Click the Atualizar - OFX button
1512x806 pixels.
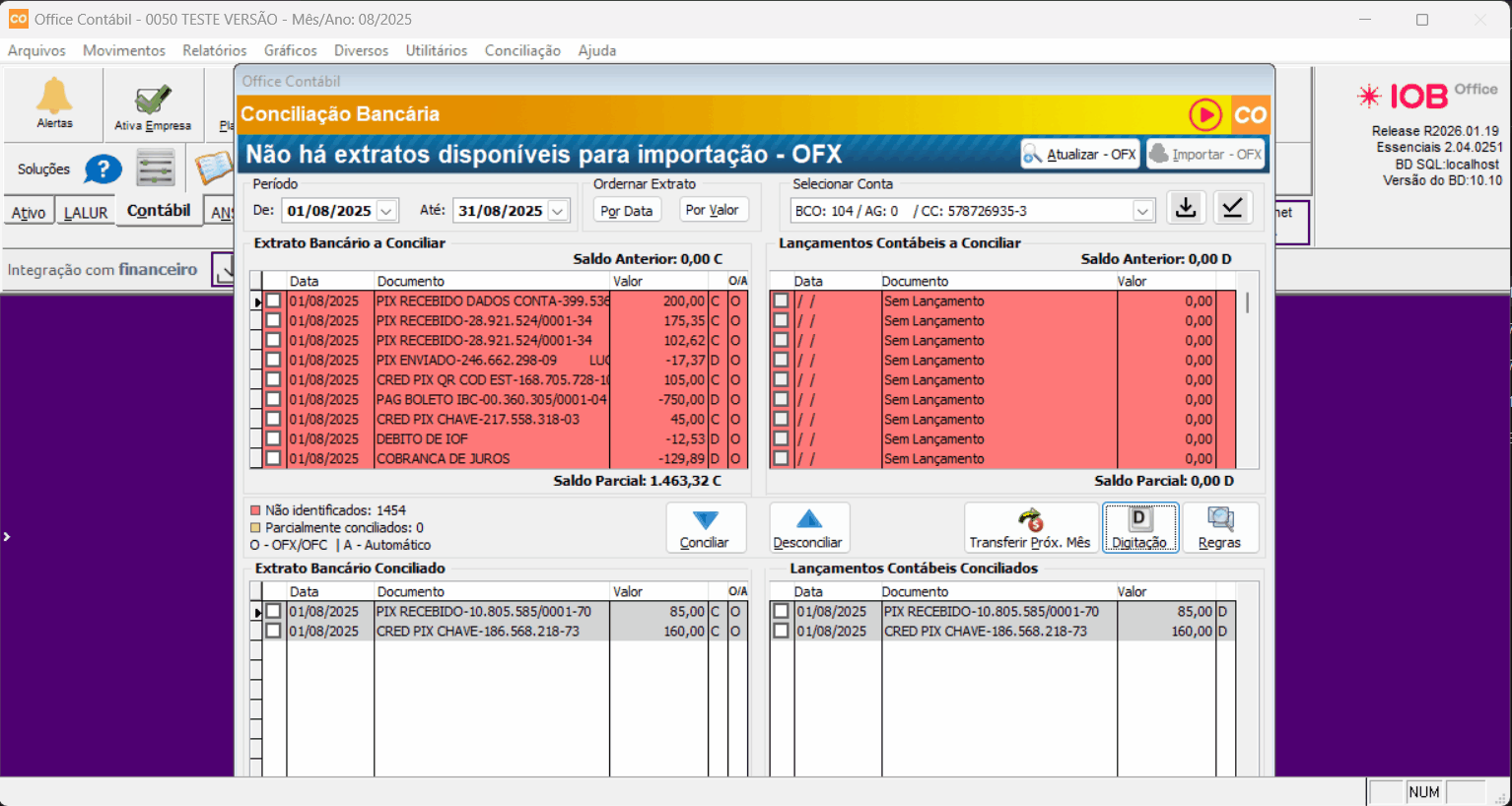tap(1080, 155)
